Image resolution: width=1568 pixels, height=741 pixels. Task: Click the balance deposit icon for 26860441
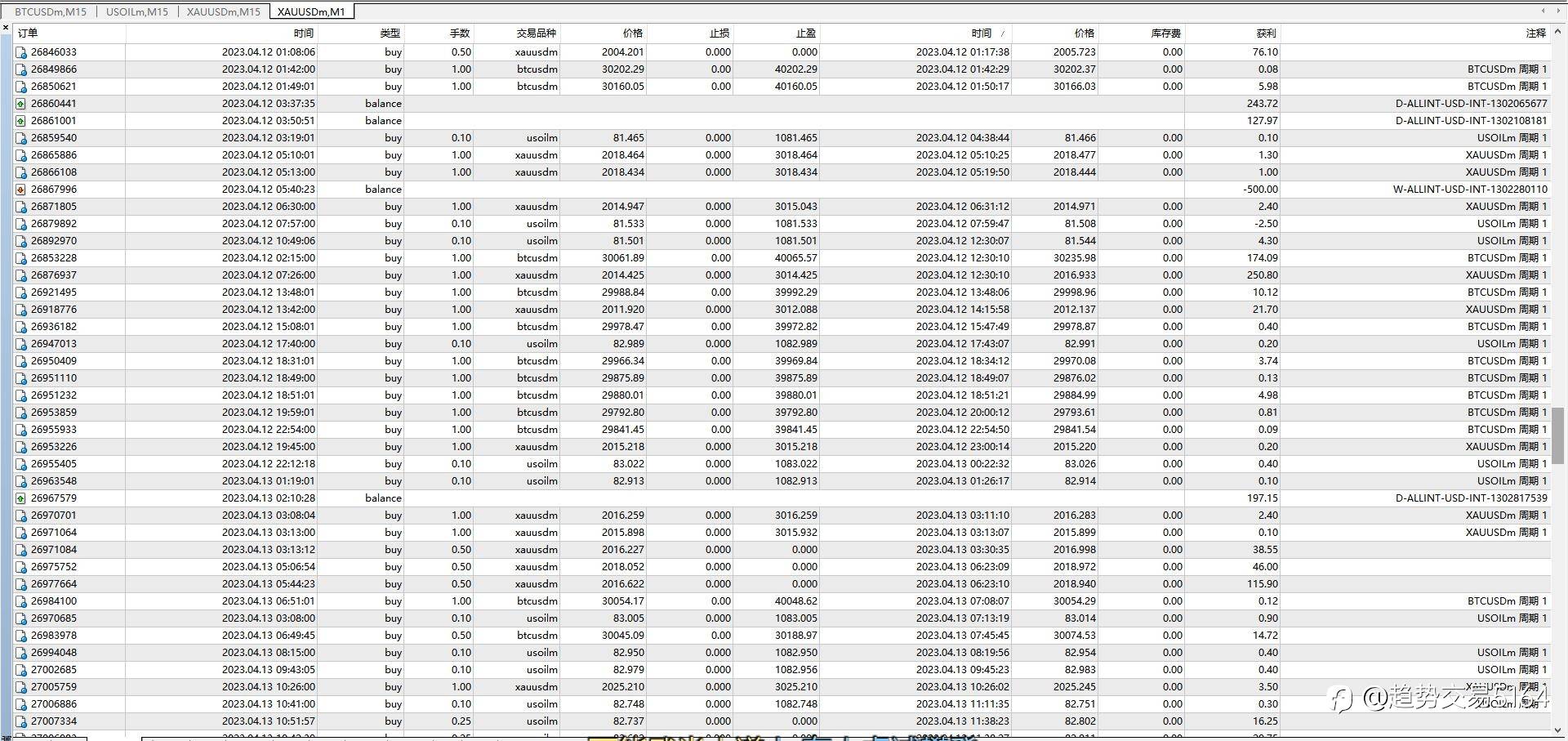point(21,104)
